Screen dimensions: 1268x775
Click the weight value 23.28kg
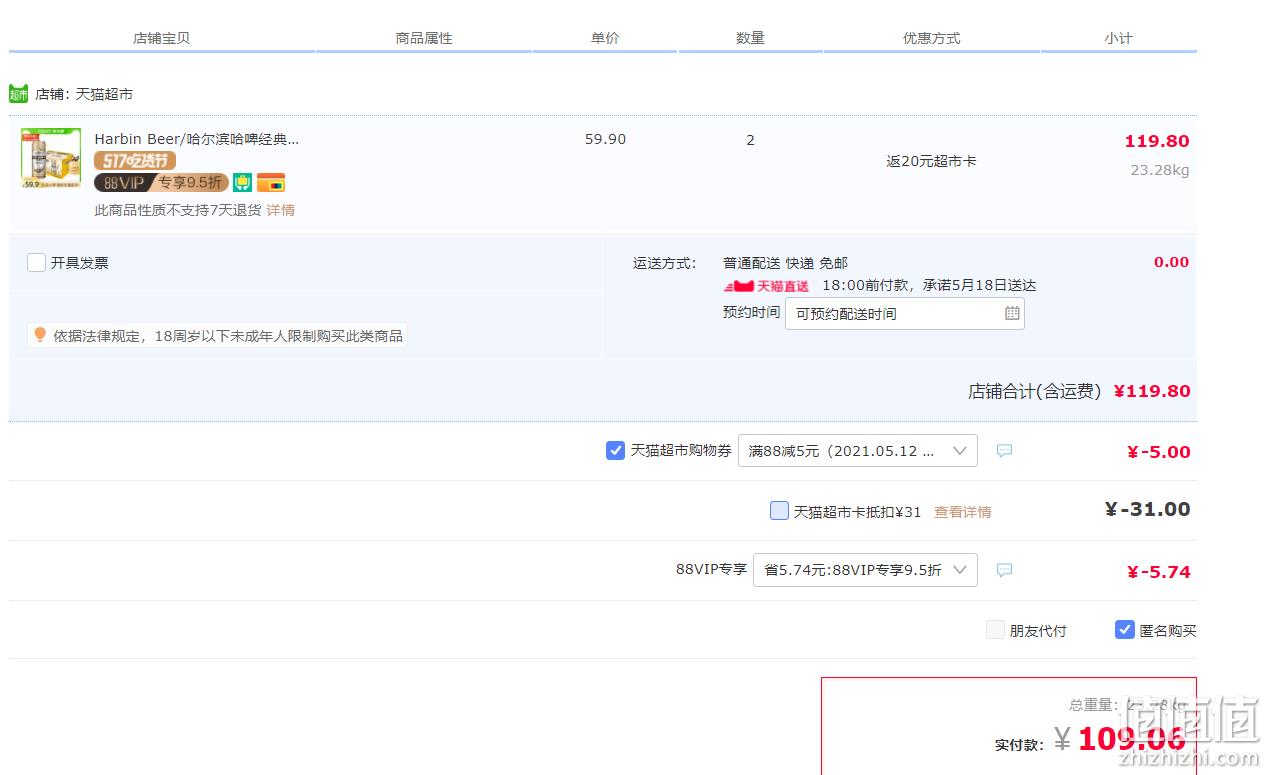click(x=1160, y=170)
